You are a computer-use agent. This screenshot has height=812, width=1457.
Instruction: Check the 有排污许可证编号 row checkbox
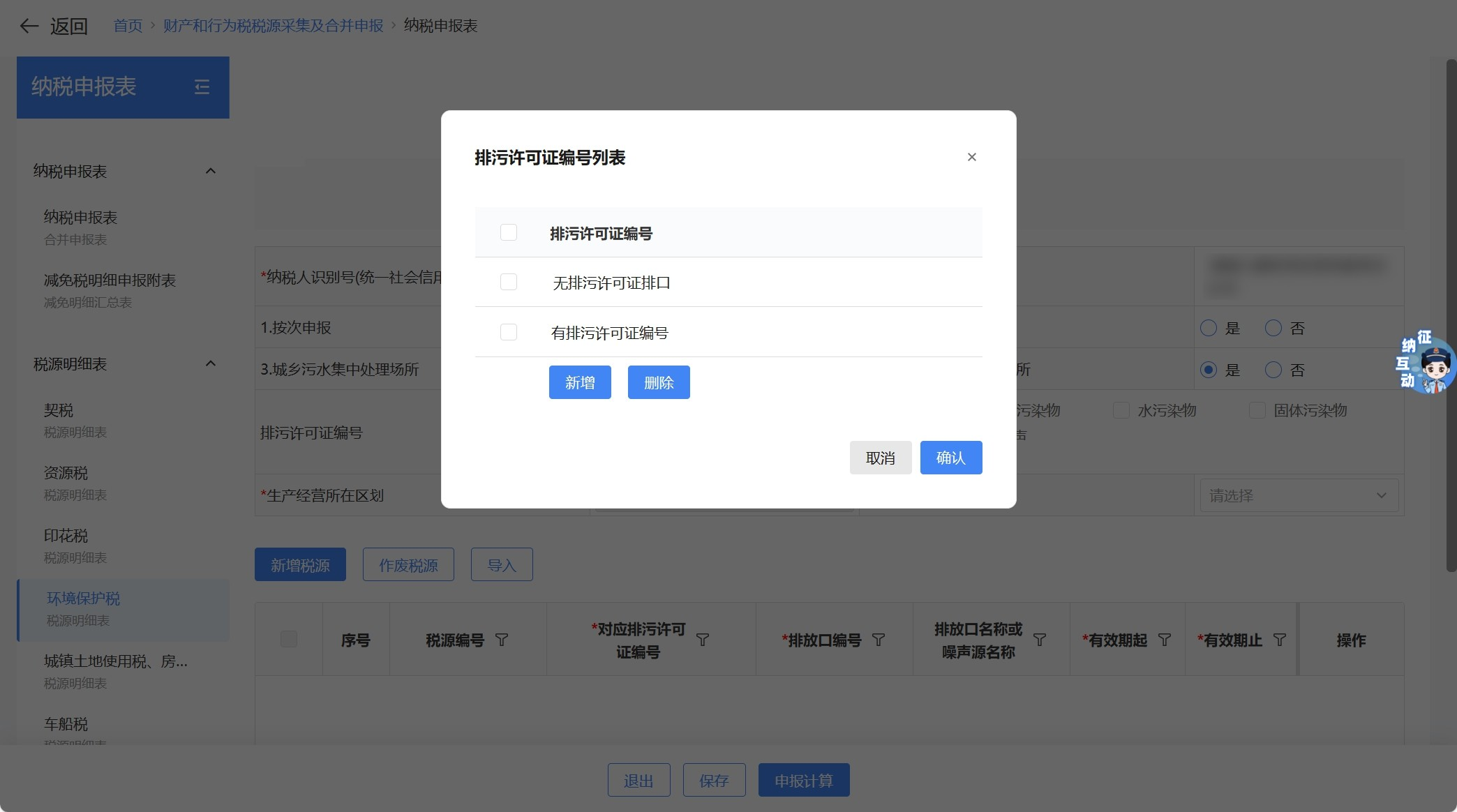pyautogui.click(x=509, y=332)
